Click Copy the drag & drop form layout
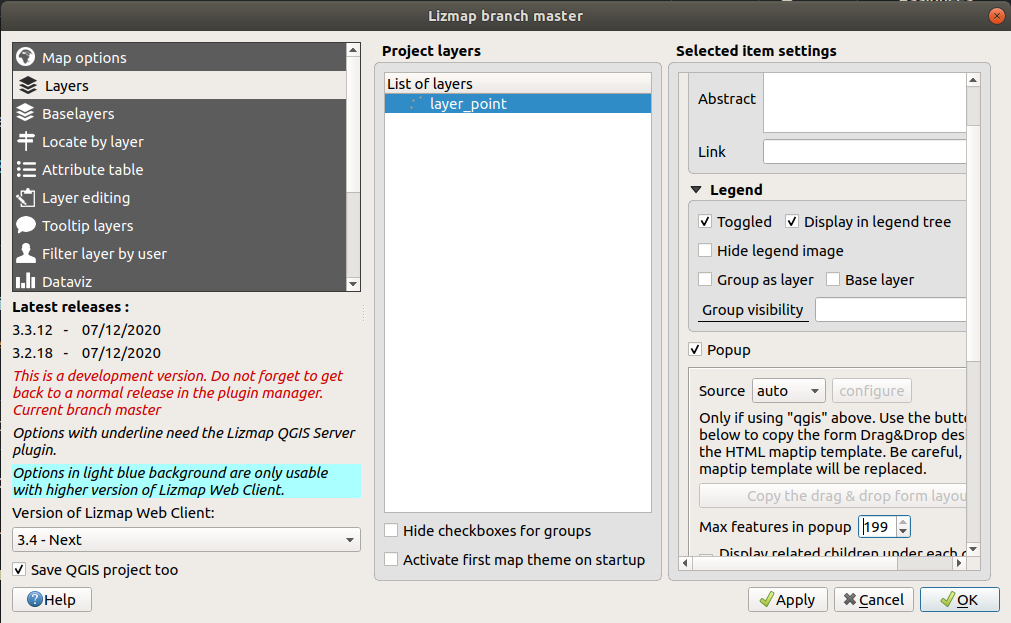Screen dimensions: 1011x623 (x=832, y=495)
